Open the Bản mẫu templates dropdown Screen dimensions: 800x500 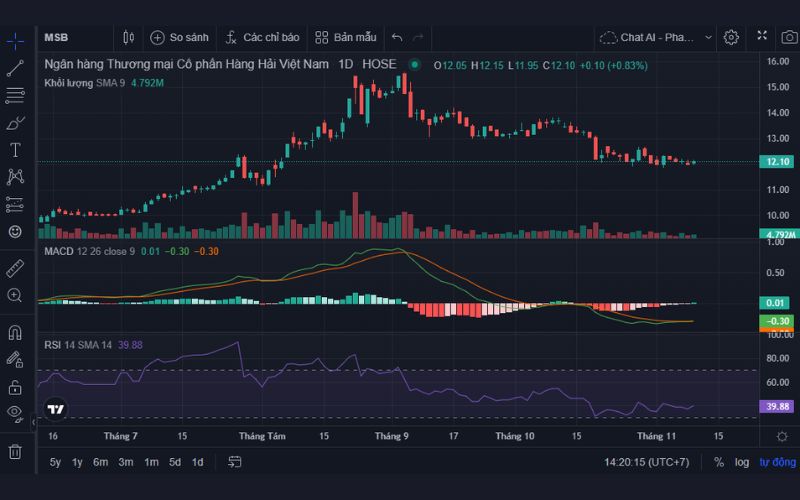346,37
